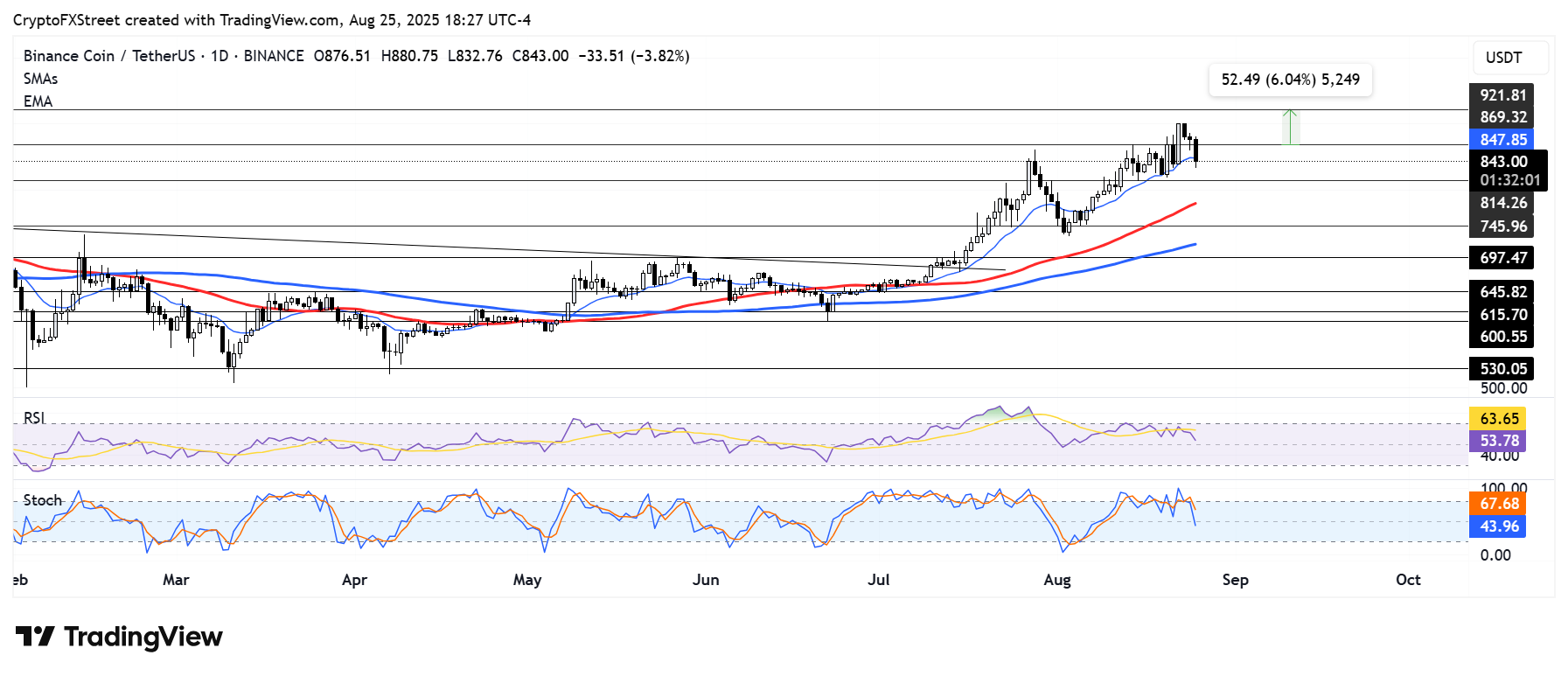
Task: Select the Binance Coin / TetherUS symbol title
Action: tap(109, 56)
